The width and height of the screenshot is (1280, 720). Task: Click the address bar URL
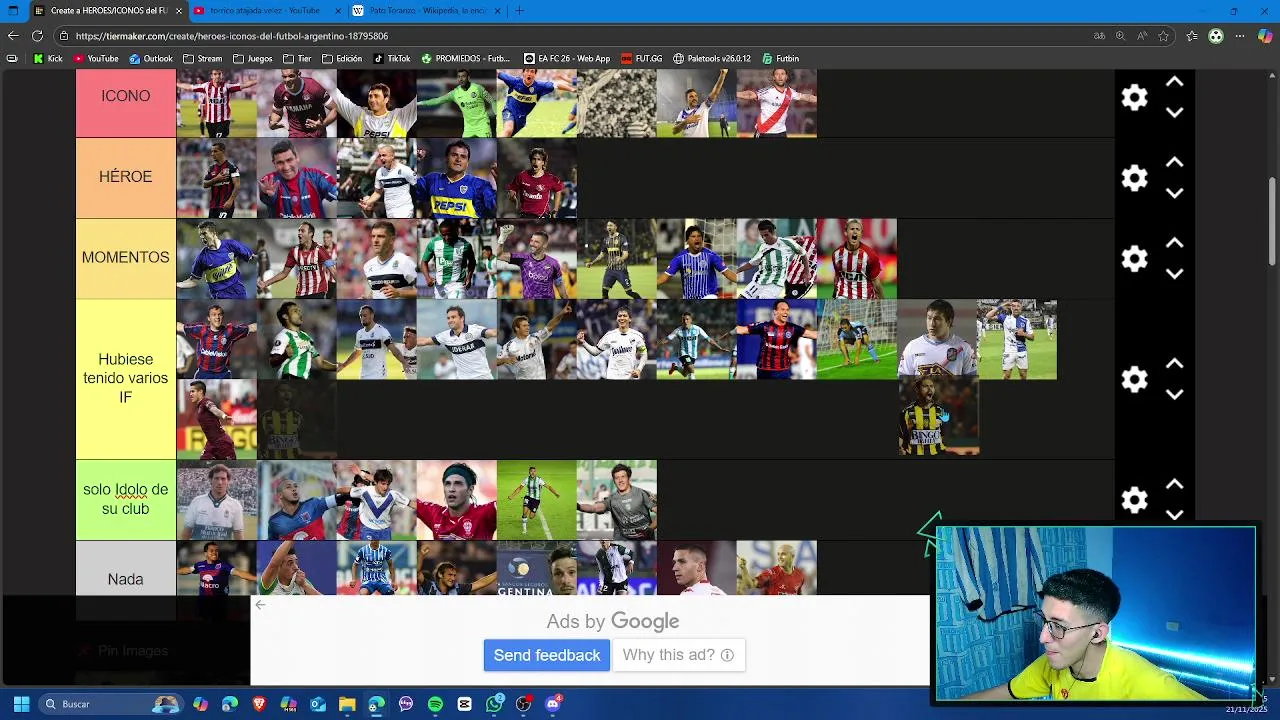[x=232, y=36]
